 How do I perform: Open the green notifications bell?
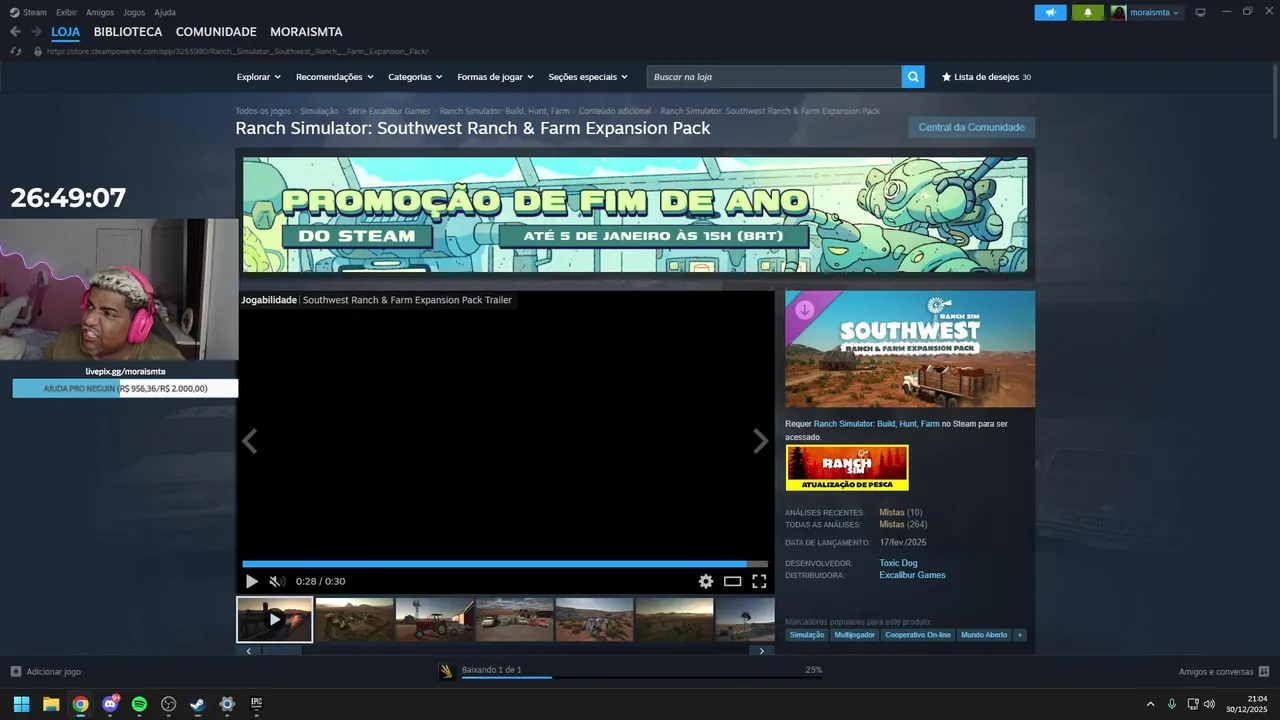[1088, 12]
